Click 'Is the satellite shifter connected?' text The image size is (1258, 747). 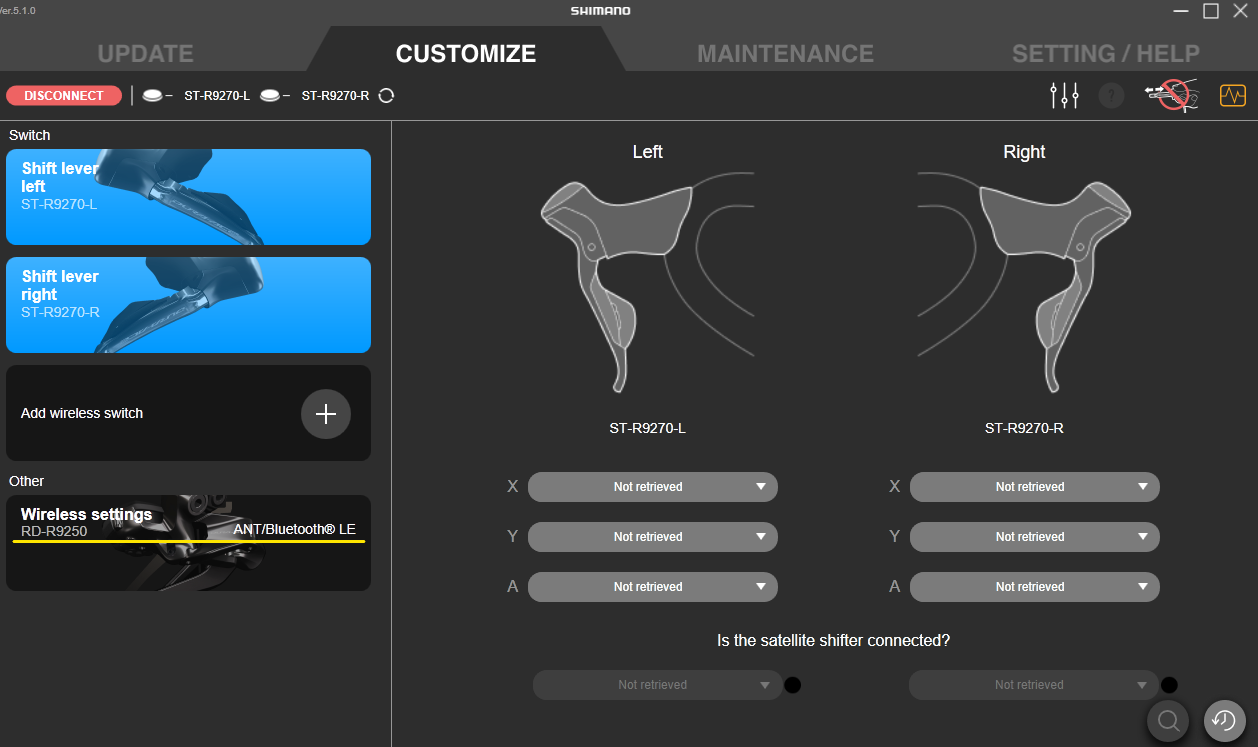833,640
